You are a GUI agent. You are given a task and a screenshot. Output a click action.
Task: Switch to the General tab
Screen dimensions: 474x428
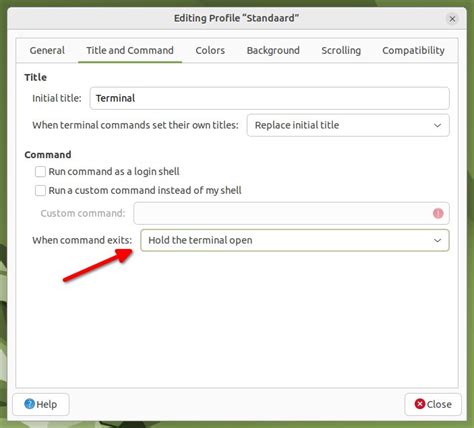47,50
